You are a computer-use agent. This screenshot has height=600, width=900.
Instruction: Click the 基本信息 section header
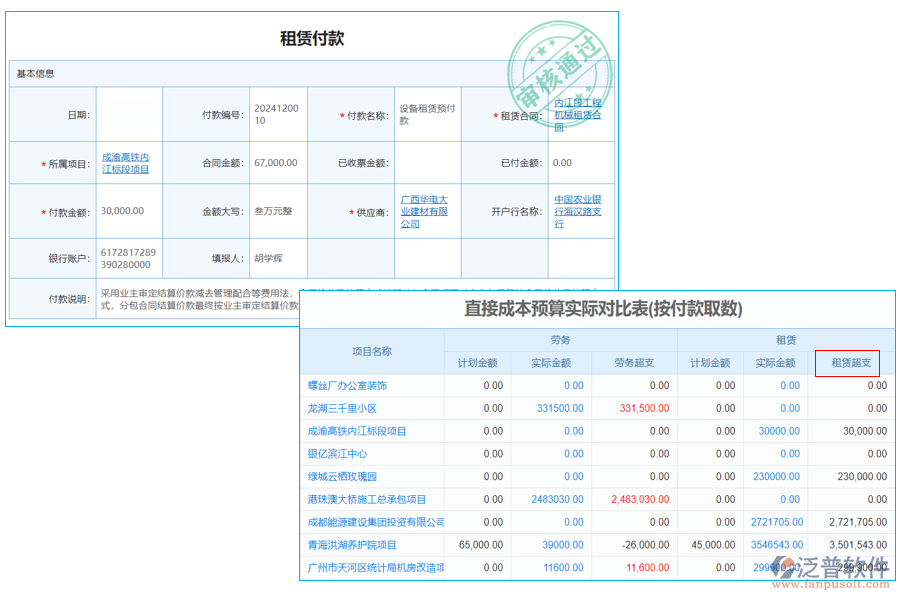38,72
